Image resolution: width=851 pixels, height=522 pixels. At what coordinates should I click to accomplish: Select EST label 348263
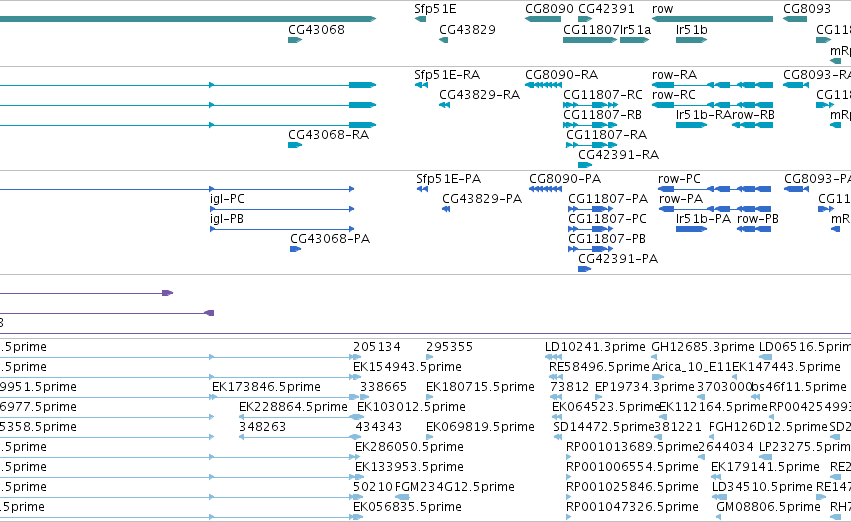(262, 427)
